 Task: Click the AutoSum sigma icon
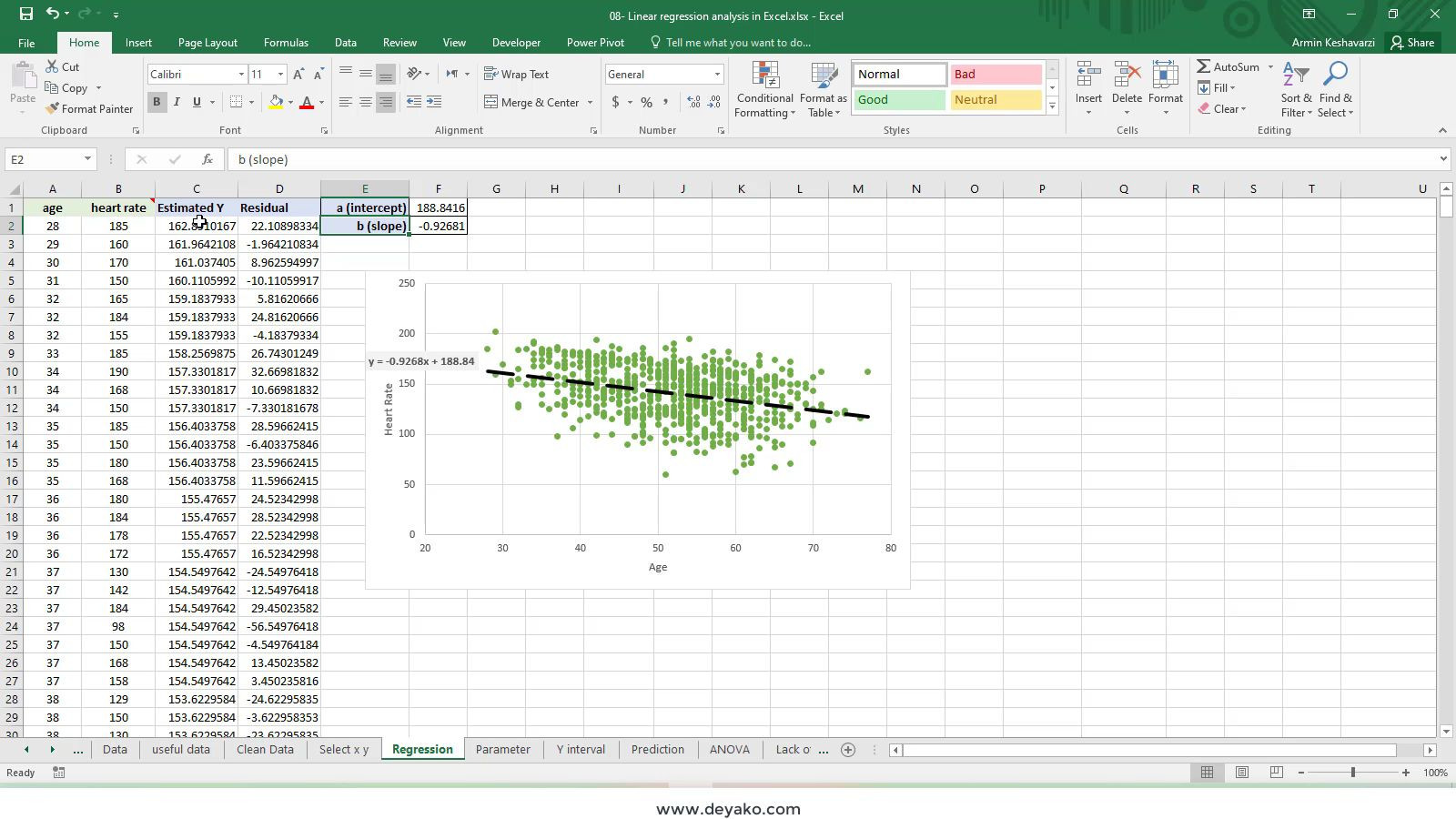tap(1203, 67)
